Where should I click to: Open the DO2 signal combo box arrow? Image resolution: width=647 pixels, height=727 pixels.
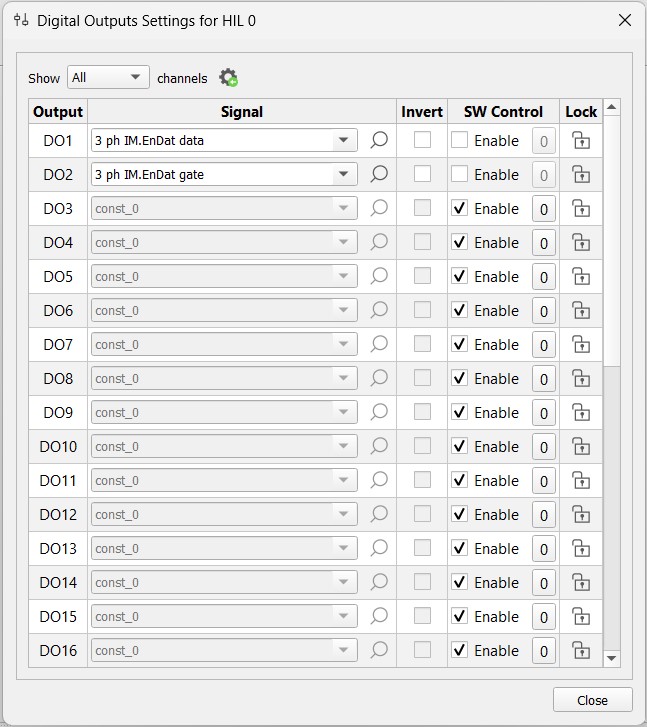coord(344,175)
